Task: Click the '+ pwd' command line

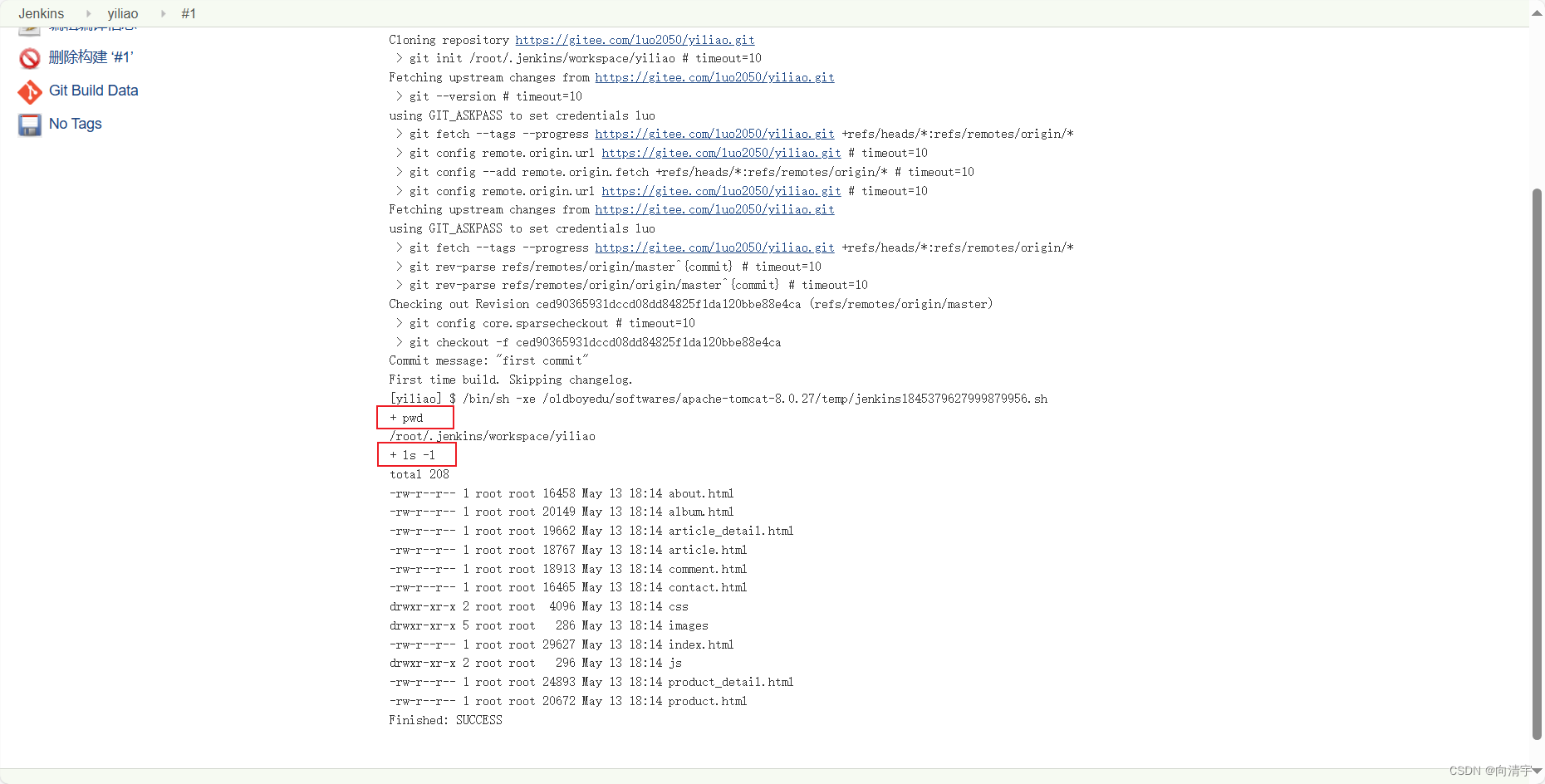Action: 406,418
